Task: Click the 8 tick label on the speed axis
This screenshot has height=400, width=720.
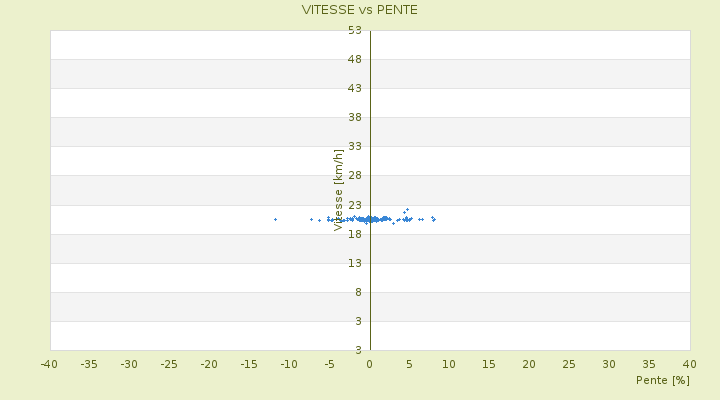Action: click(x=358, y=292)
